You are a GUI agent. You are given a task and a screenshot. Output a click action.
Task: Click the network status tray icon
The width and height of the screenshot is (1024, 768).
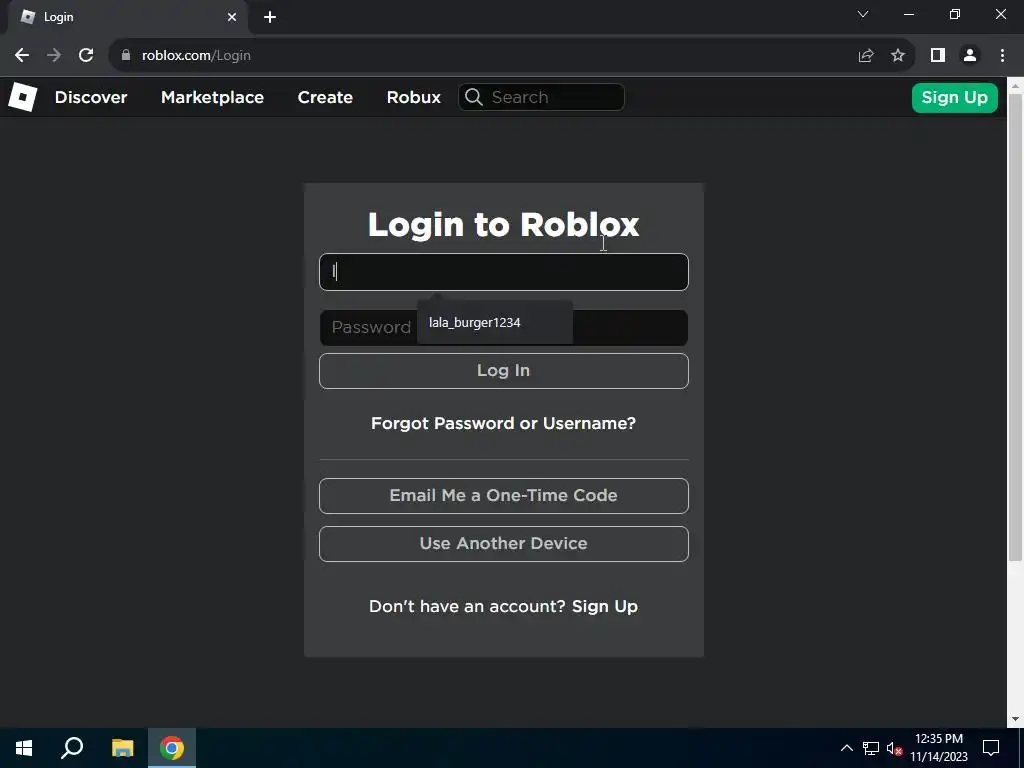[871, 748]
